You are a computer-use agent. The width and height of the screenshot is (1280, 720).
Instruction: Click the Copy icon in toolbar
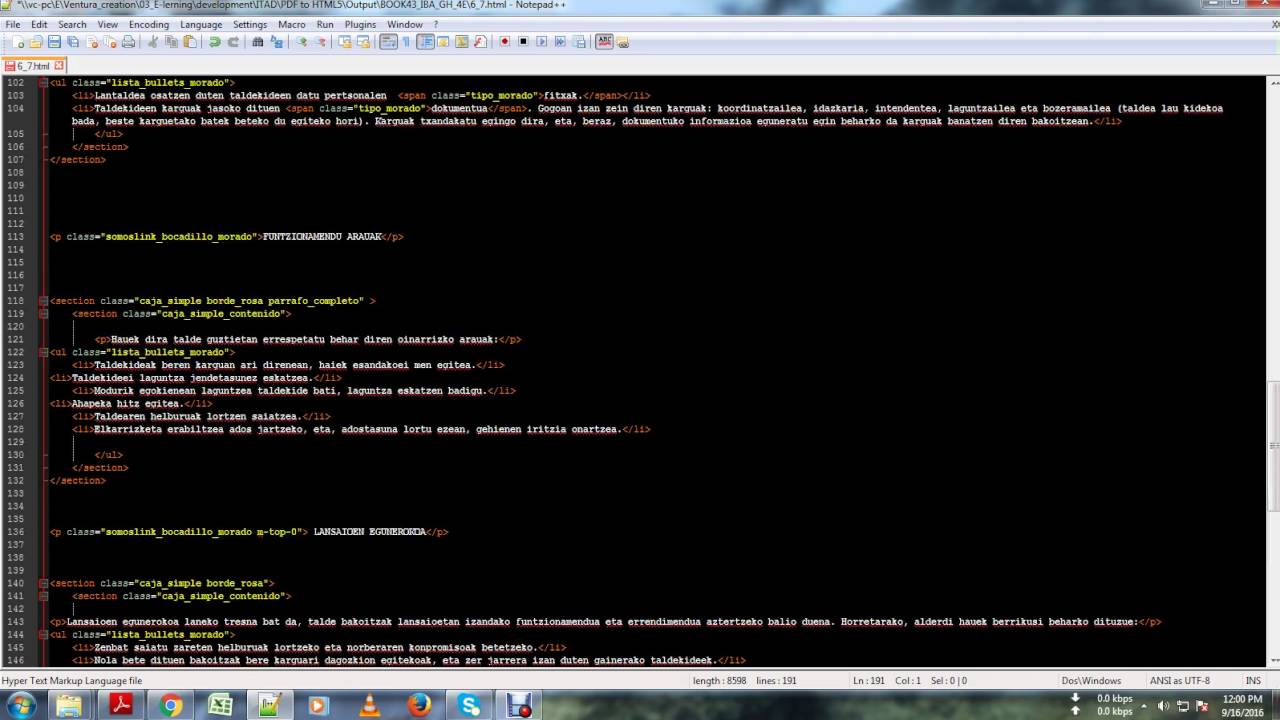pyautogui.click(x=171, y=42)
